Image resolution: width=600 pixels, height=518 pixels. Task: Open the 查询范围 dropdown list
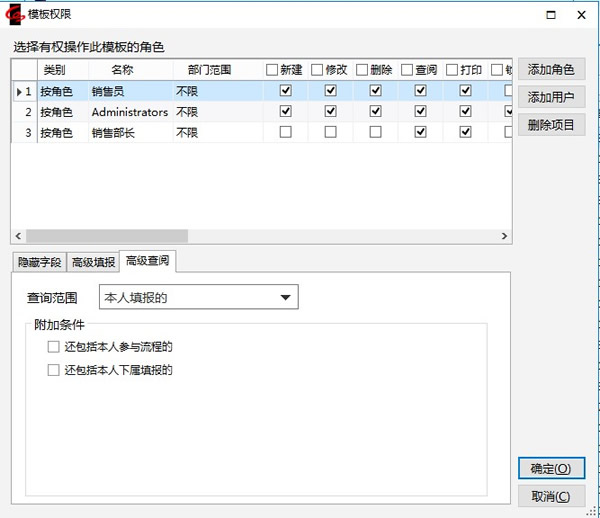point(285,297)
